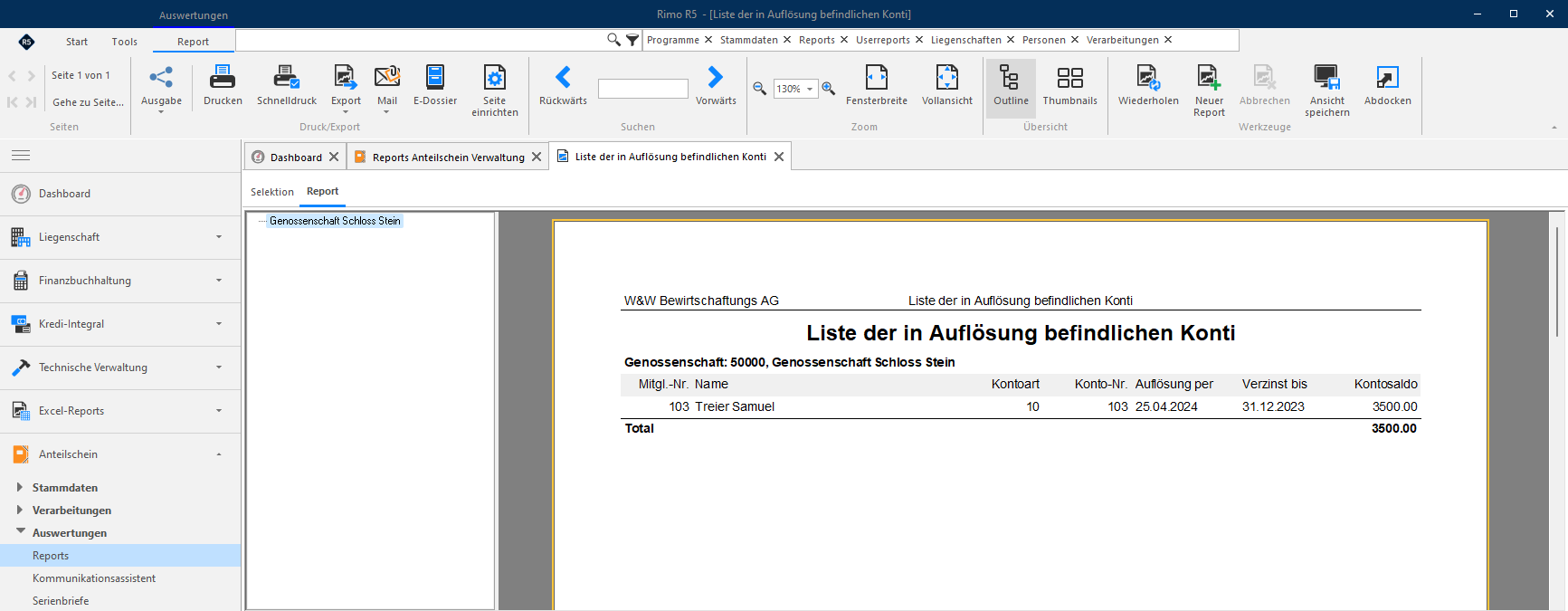Open the Rimo R5 application logo menu
The width and height of the screenshot is (1568, 611).
click(26, 42)
